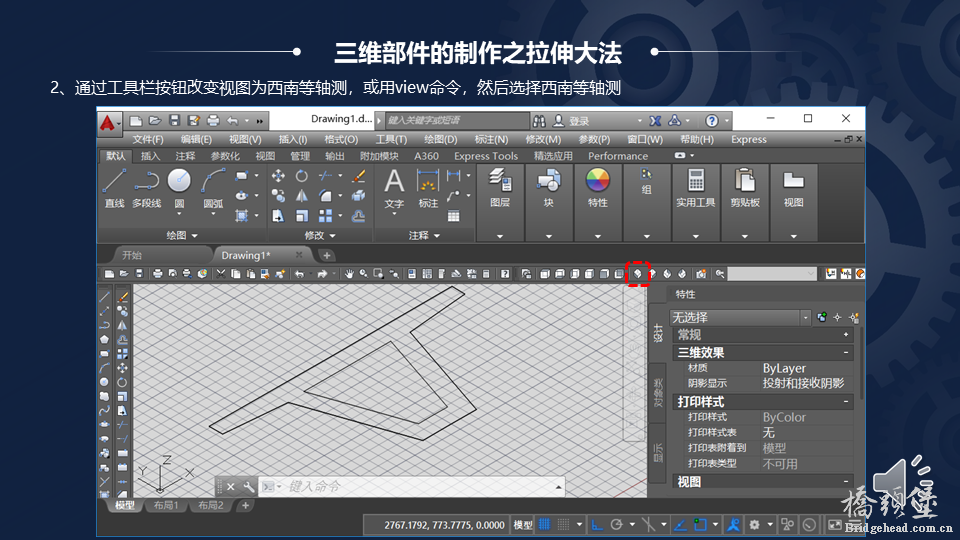Select the Circle (圆) tool

tap(179, 189)
